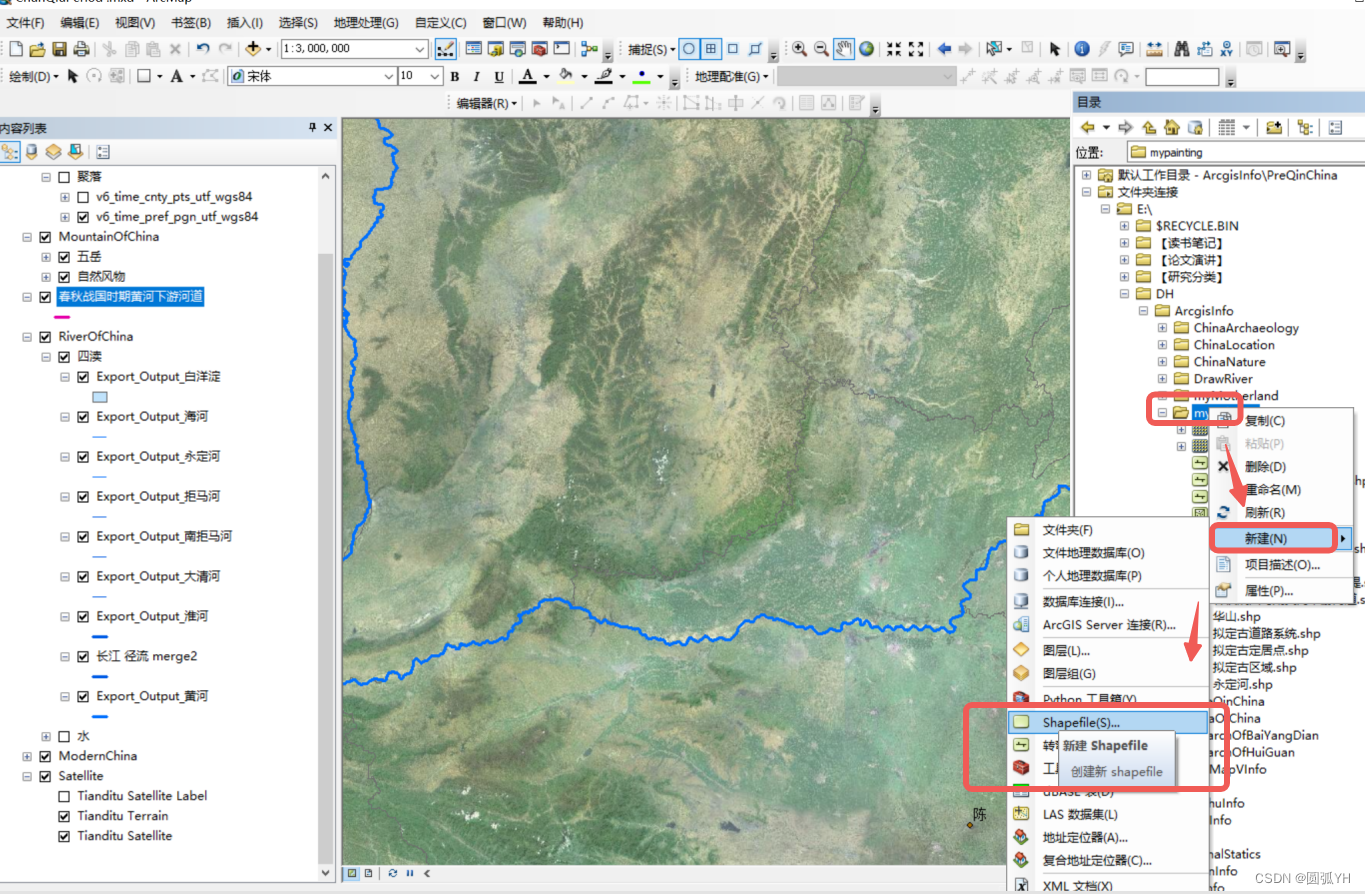Click 属性(P)... in the context menu
1365x894 pixels.
[1282, 591]
